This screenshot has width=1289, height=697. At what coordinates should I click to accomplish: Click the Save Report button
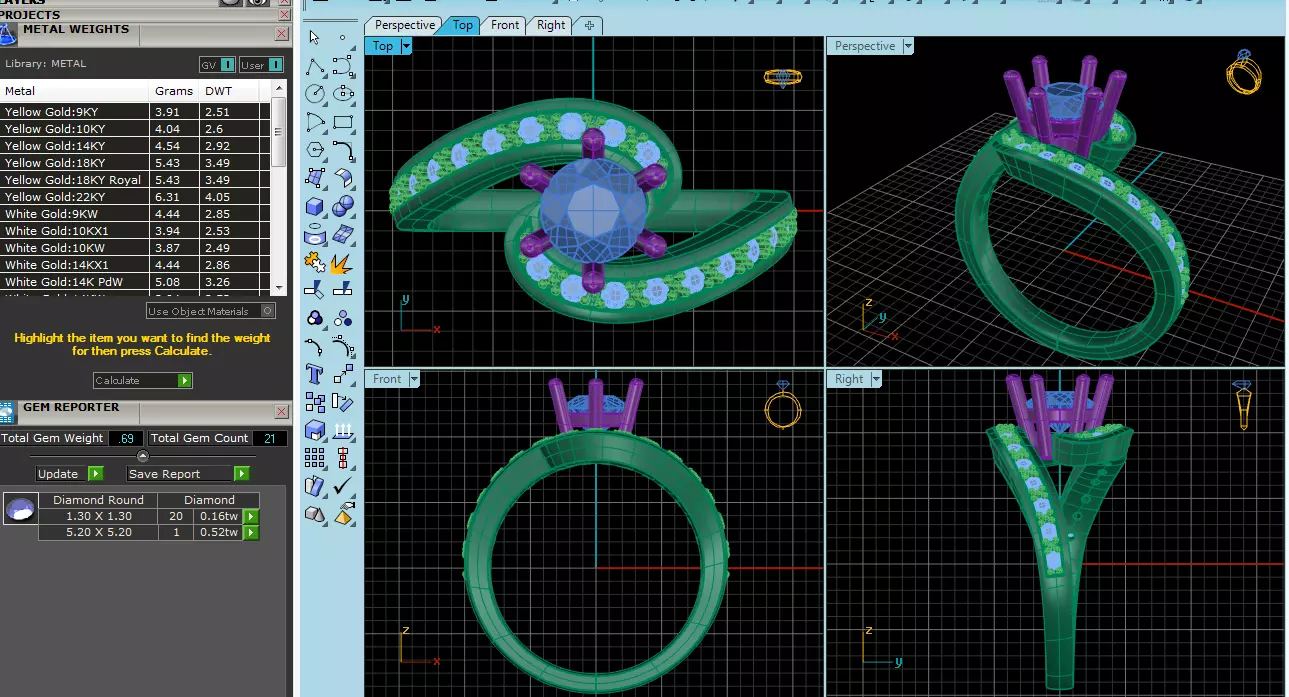pyautogui.click(x=188, y=474)
